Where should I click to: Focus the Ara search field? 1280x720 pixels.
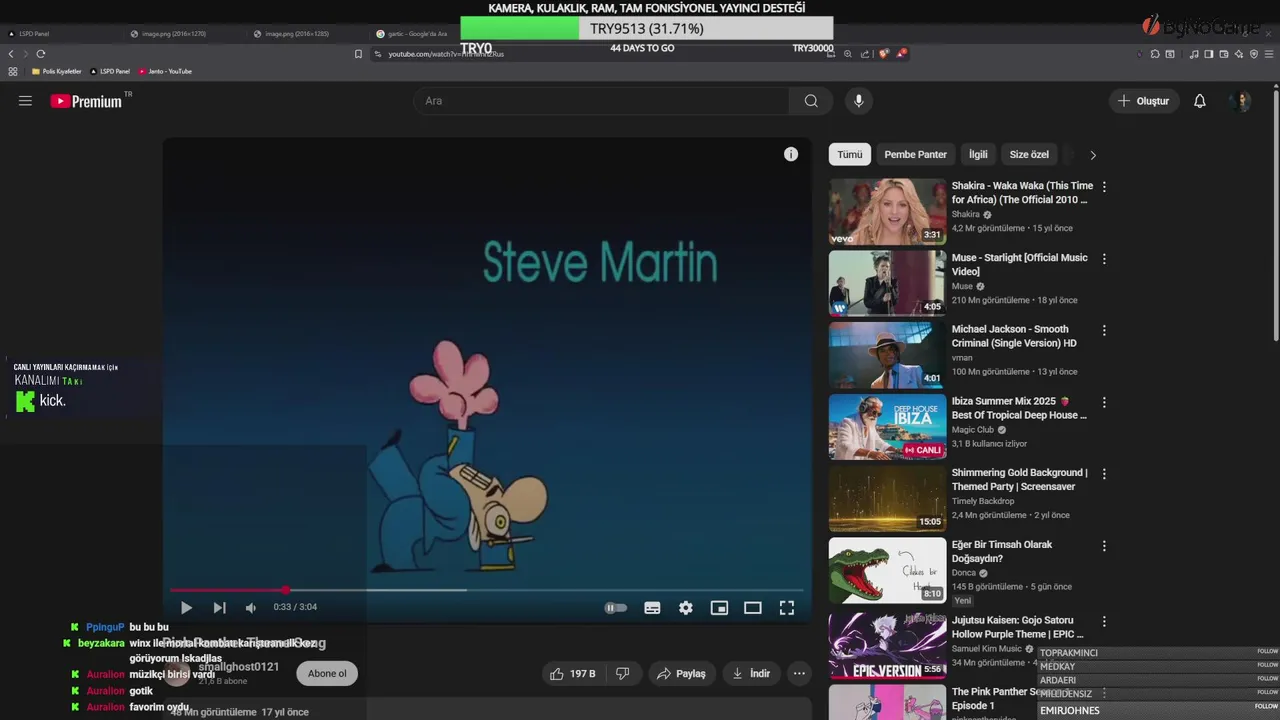[x=600, y=101]
